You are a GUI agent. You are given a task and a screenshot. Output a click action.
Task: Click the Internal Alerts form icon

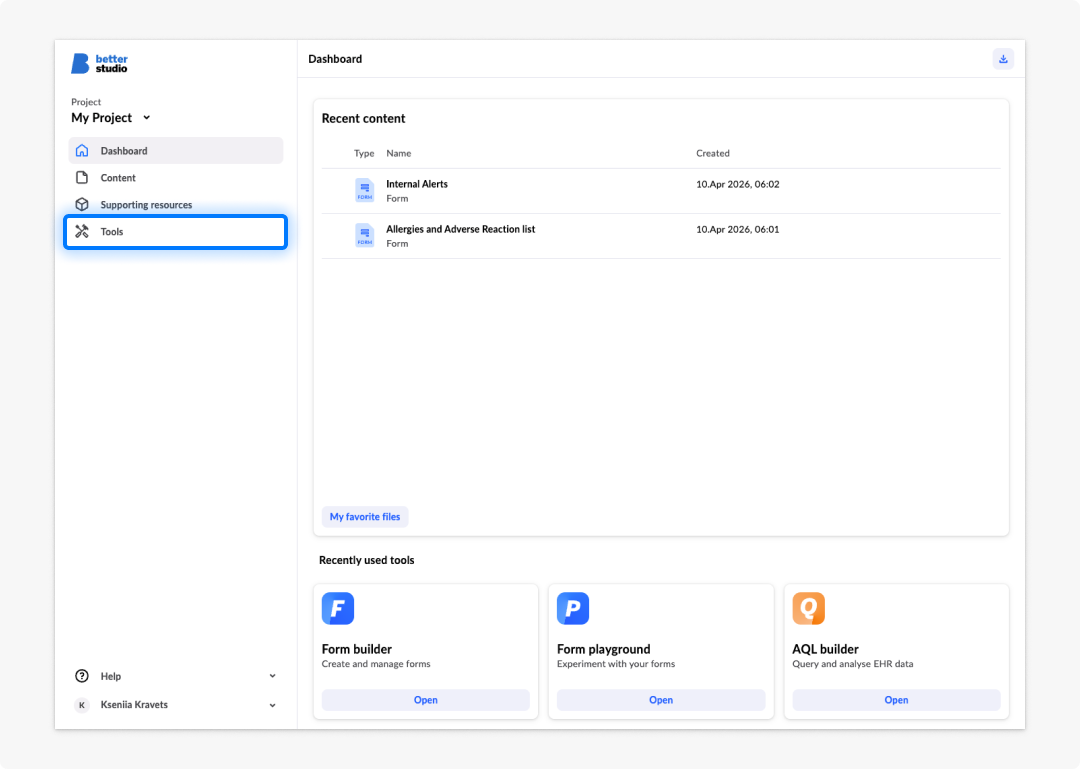[x=364, y=190]
